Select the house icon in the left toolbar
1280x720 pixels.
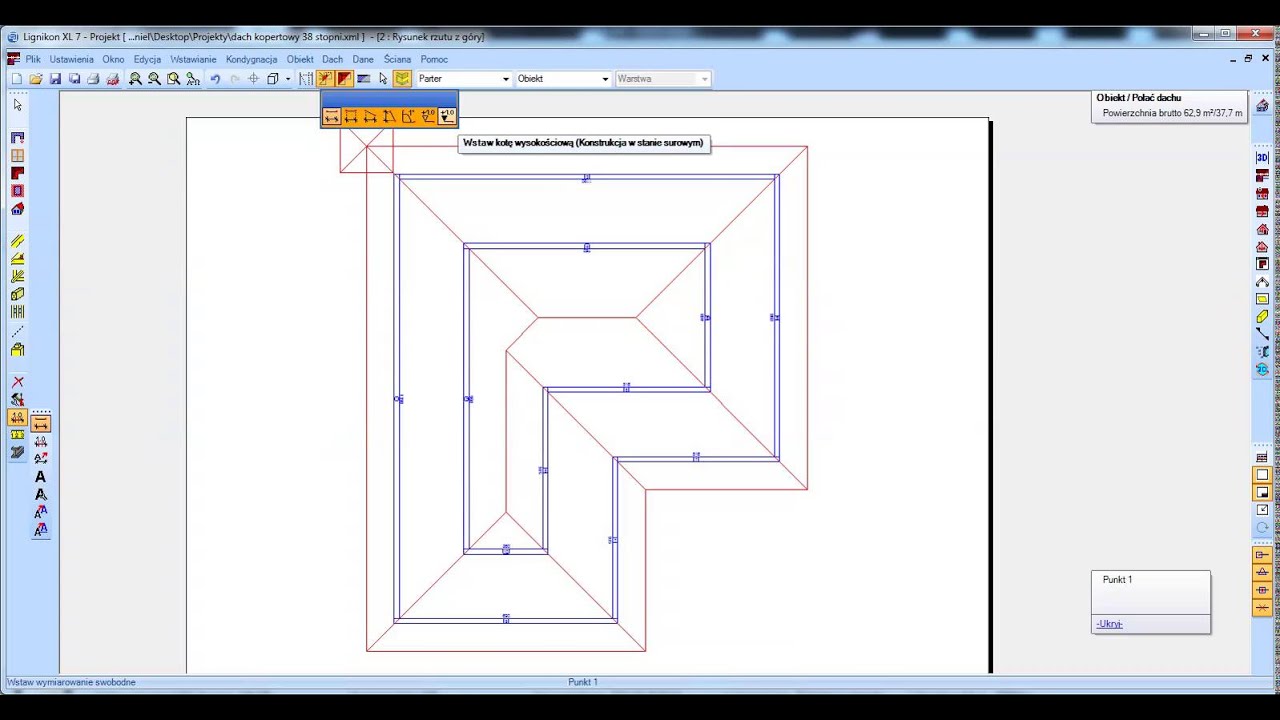17,209
